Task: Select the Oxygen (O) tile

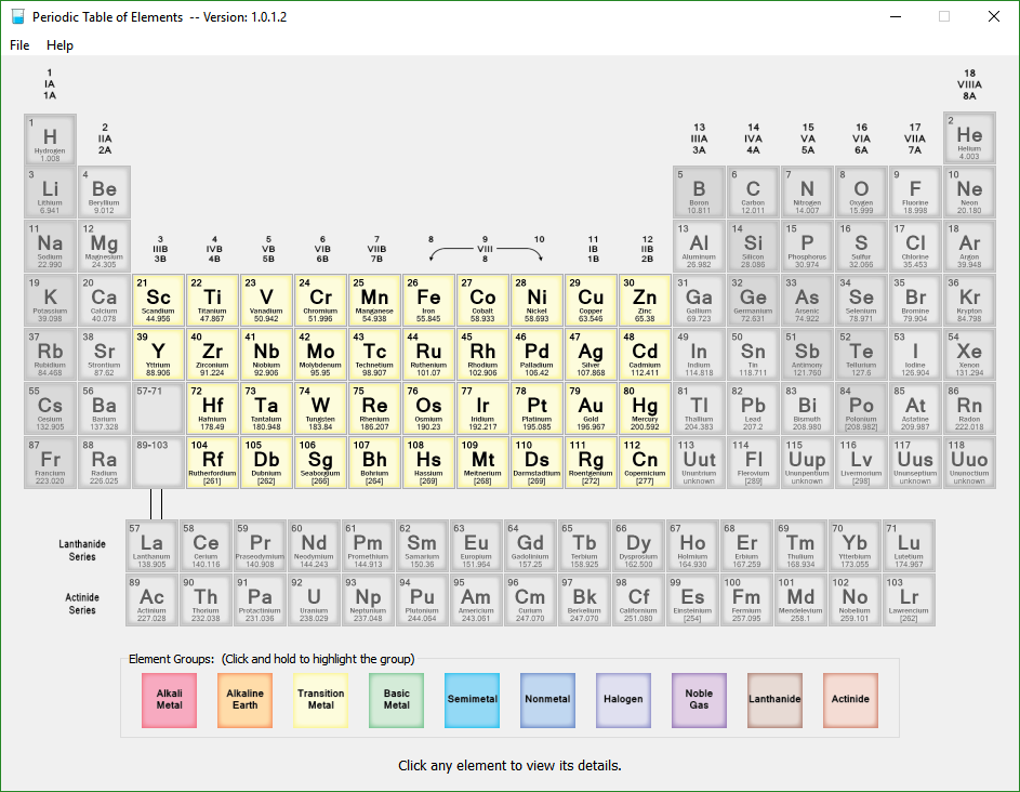Action: [861, 192]
